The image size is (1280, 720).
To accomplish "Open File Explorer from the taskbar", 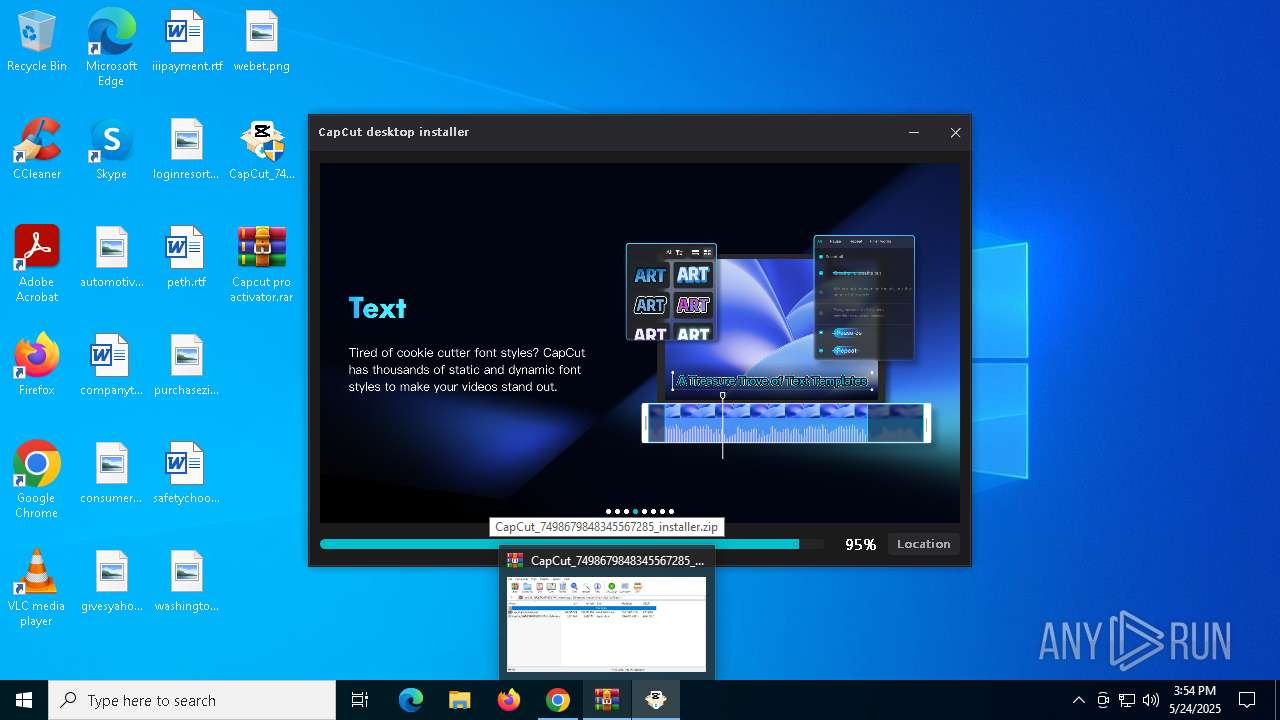I will pyautogui.click(x=459, y=700).
